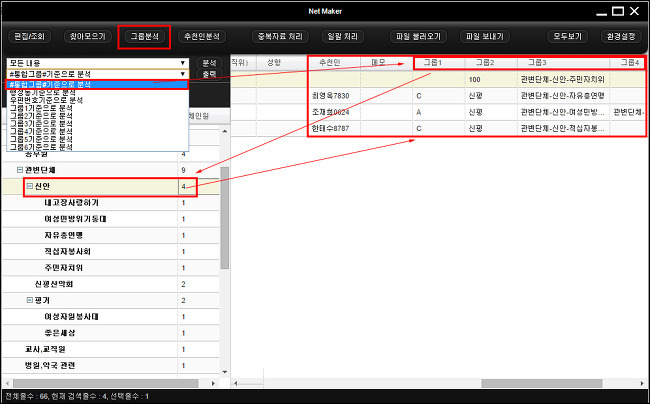Choose 그룹1기준으로 분석 option
This screenshot has height=404, width=650.
coord(41,108)
